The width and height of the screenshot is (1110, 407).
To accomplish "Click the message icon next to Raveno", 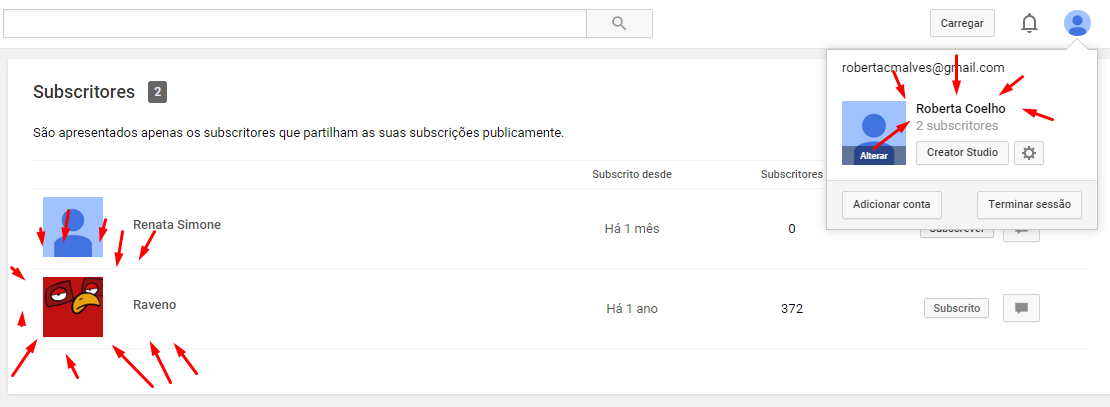I will pos(1022,309).
